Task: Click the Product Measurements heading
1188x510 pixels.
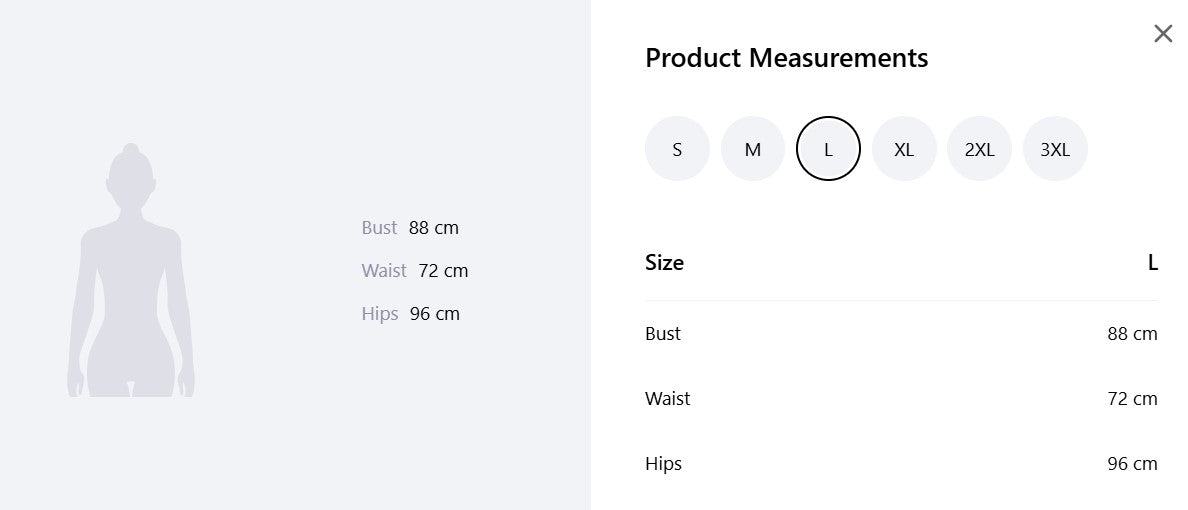Action: point(786,58)
